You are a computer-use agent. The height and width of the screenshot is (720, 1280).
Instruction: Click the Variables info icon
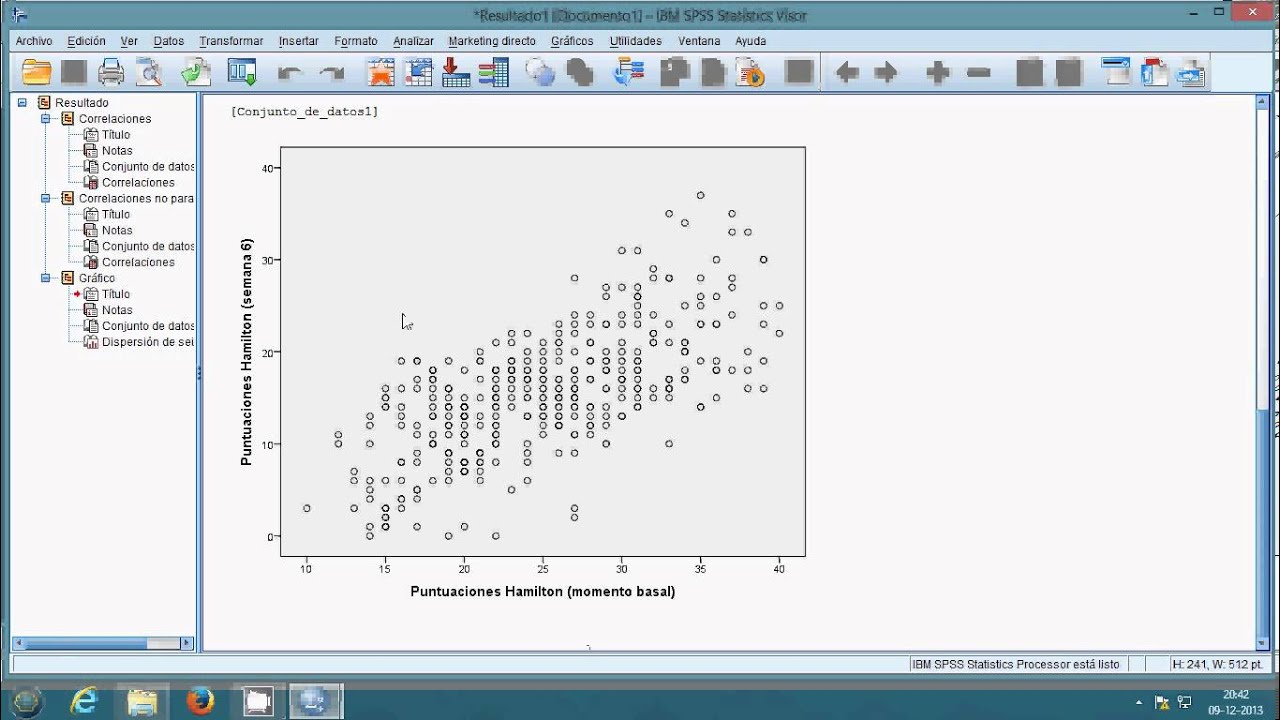coord(493,73)
